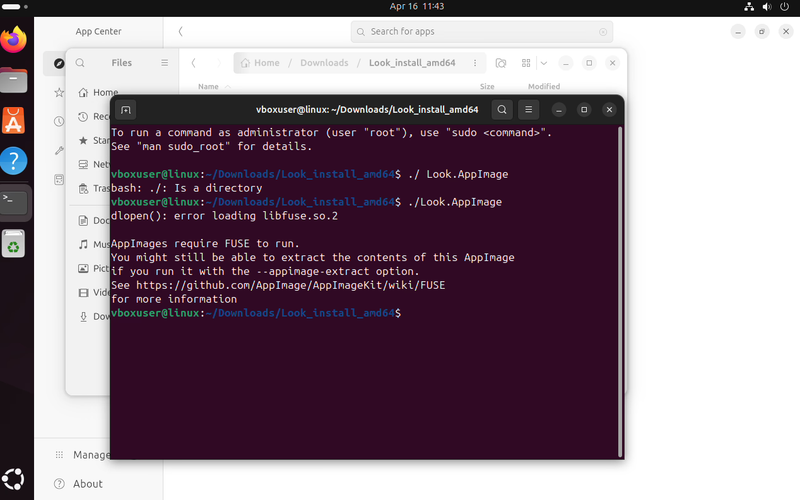The width and height of the screenshot is (800, 500).
Task: Click the clock category icon in App Center
Action: point(59,121)
